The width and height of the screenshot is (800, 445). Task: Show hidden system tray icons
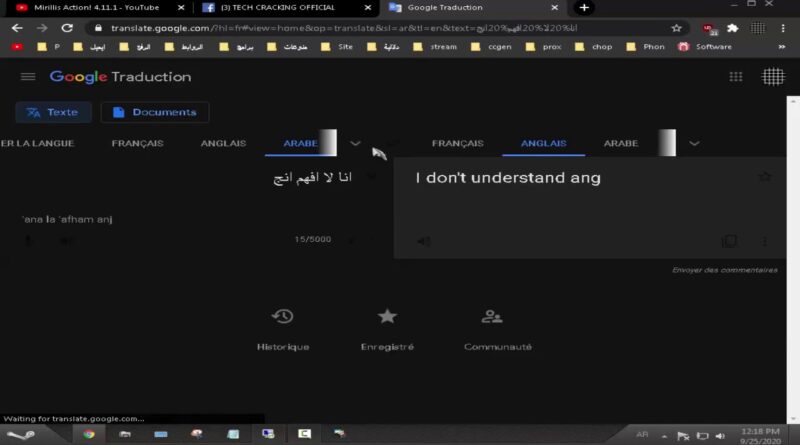tap(664, 436)
